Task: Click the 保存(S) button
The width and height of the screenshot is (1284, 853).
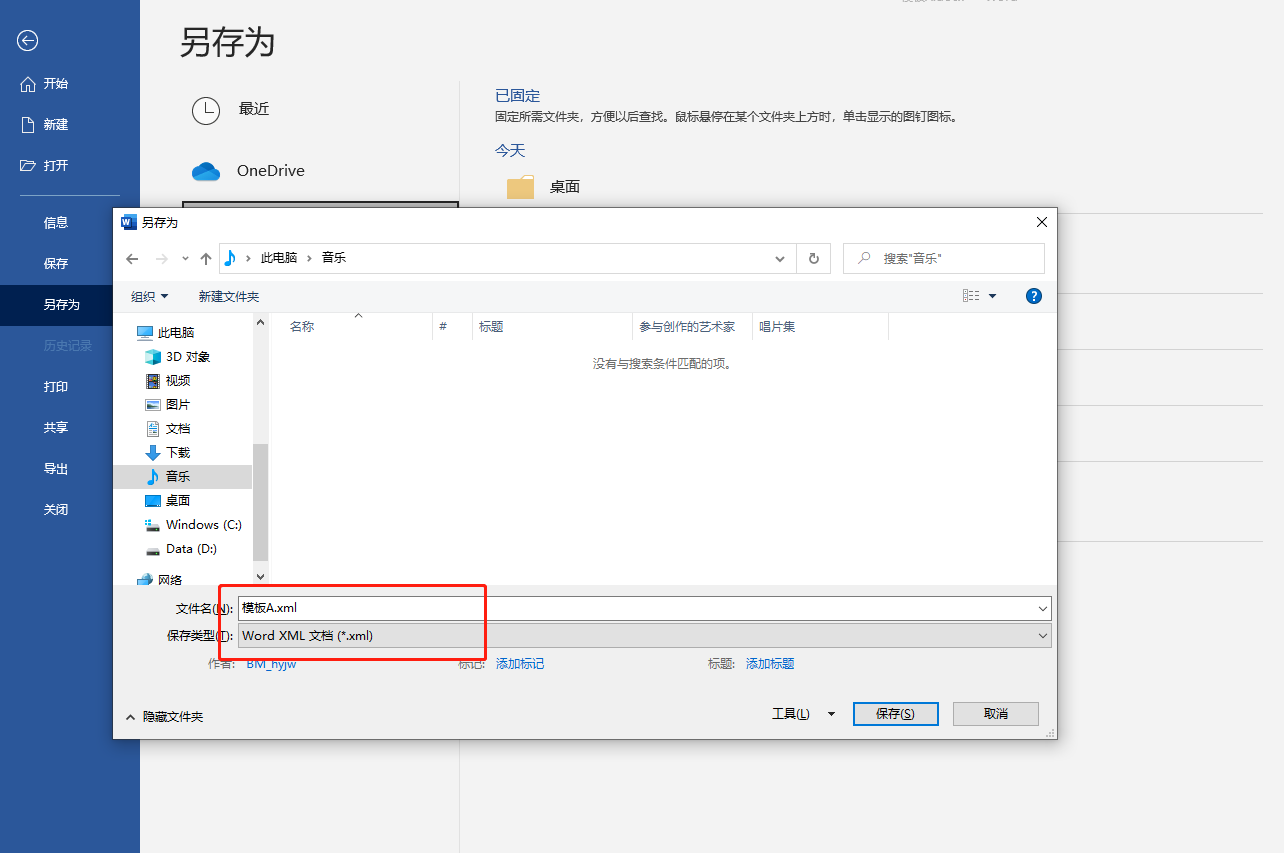Action: (x=895, y=713)
